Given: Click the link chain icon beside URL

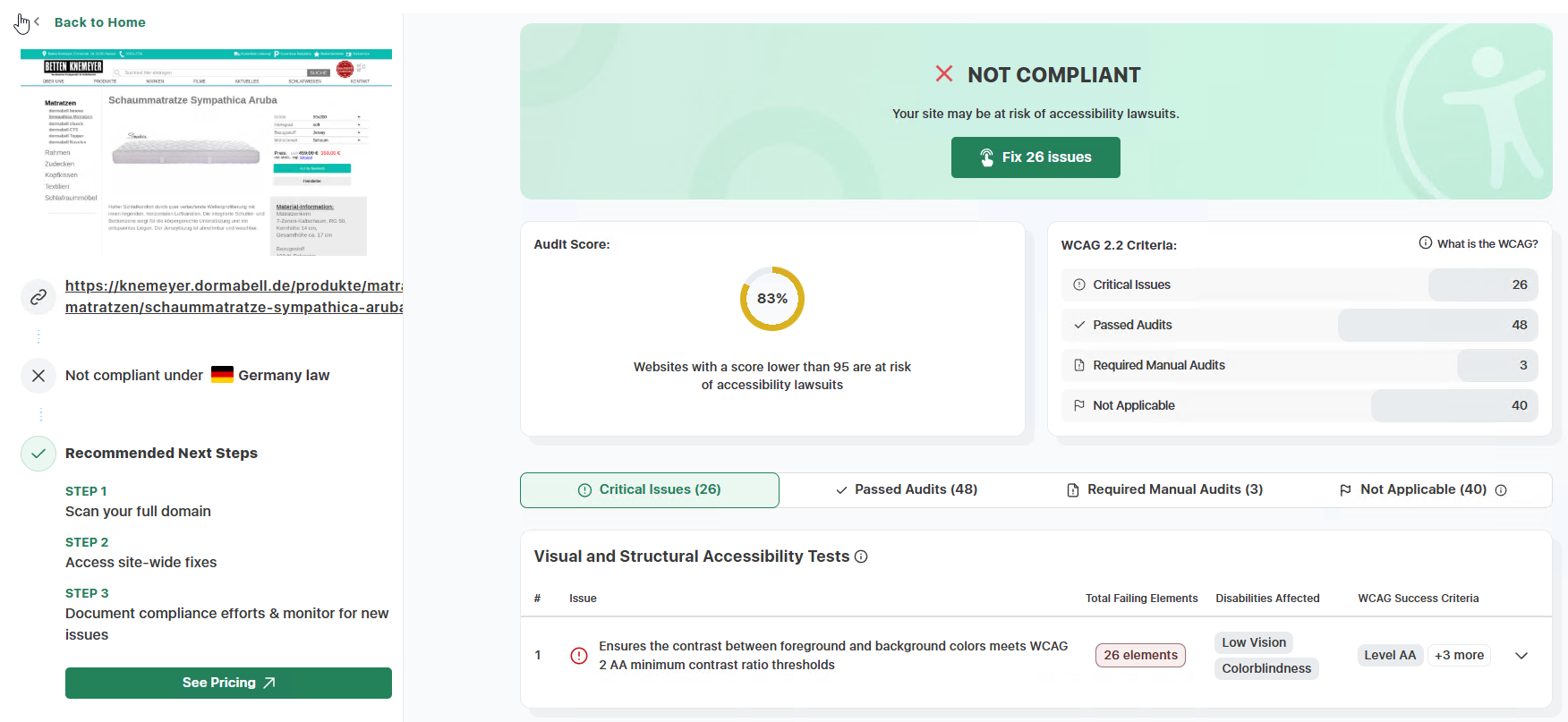Looking at the screenshot, I should pos(38,297).
